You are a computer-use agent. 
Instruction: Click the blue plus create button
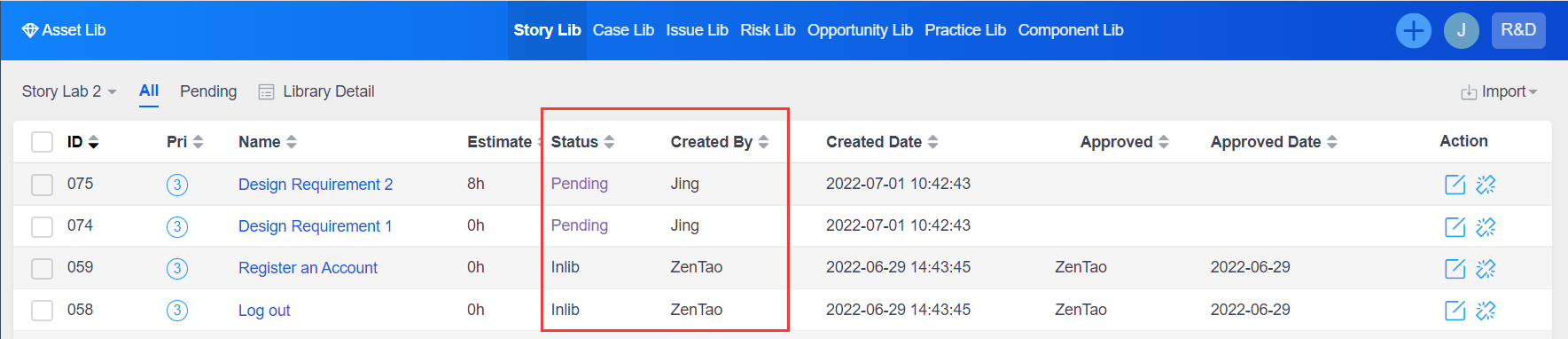pos(1413,31)
